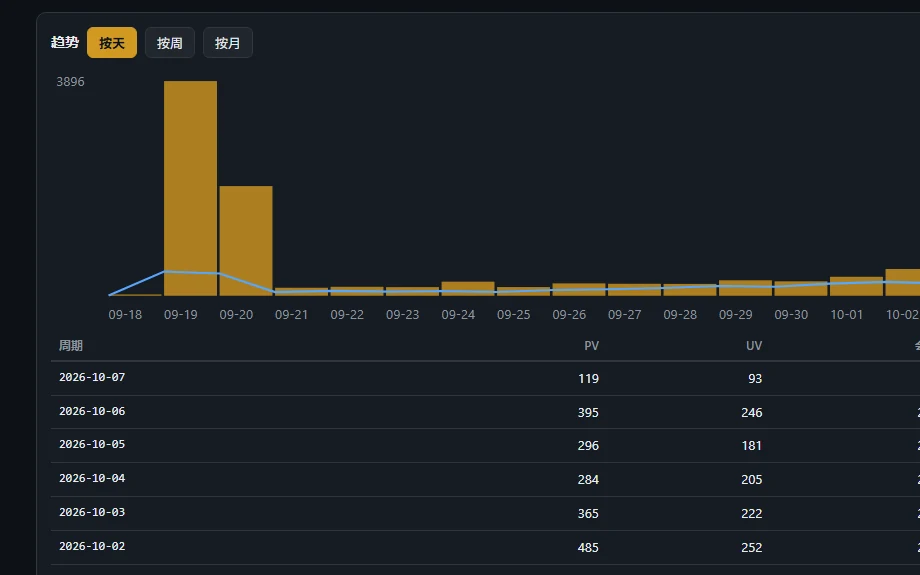Click UV value 252
Screen dimensions: 920x575
tap(752, 547)
